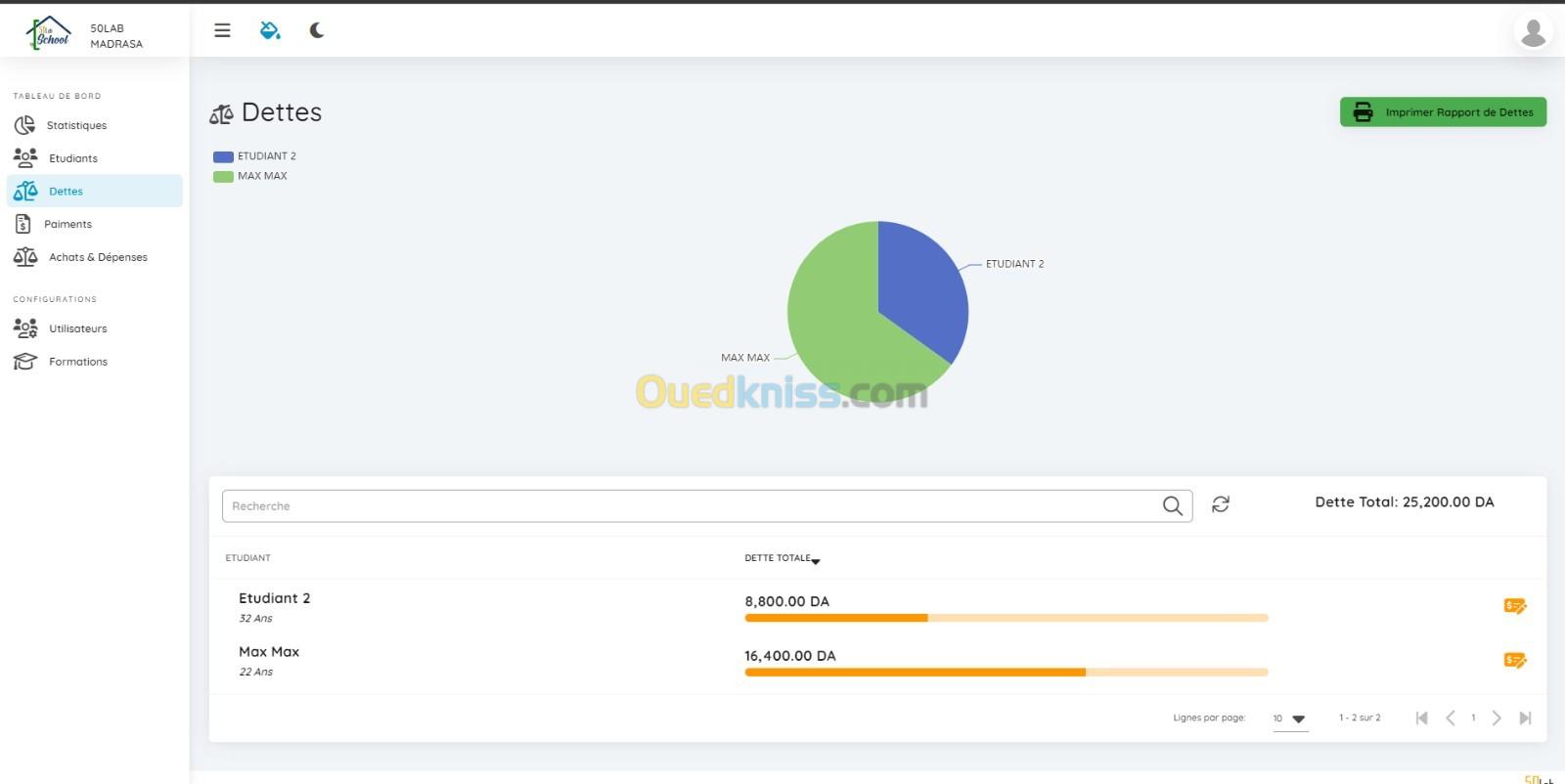Click the magnifying glass search icon

1173,505
